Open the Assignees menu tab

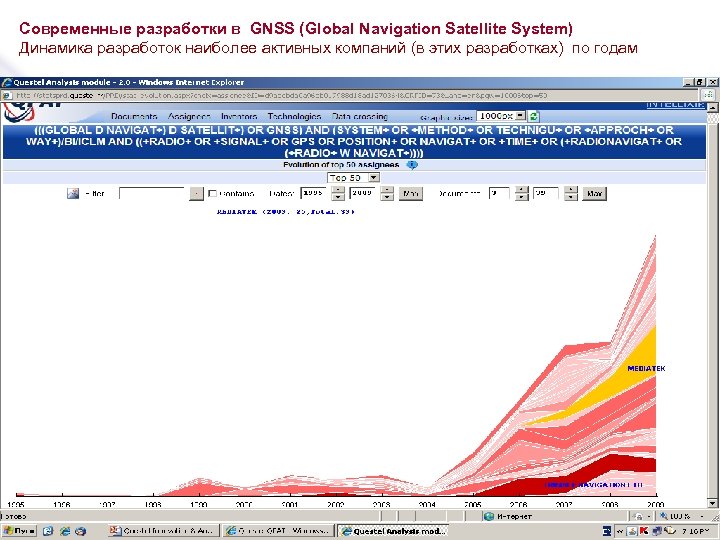(189, 116)
